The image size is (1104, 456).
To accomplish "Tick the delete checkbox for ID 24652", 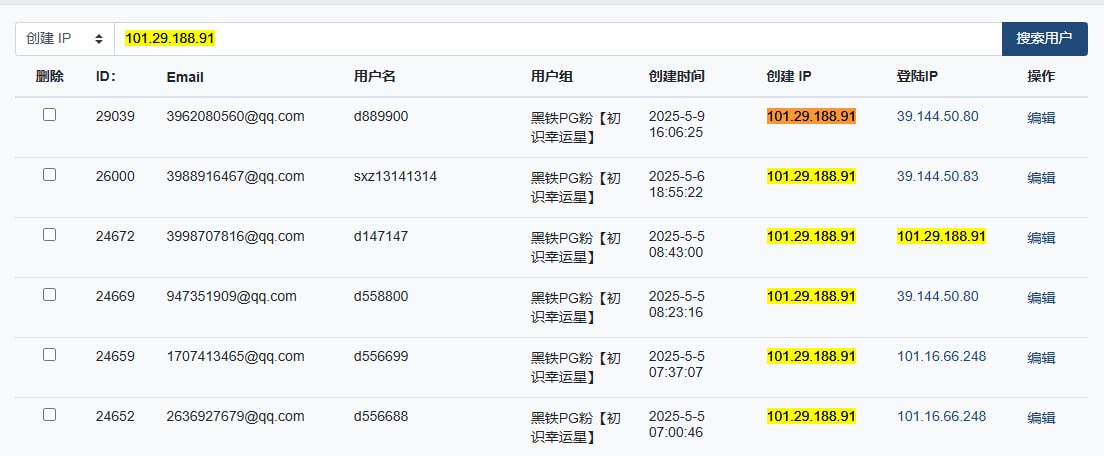I will [49, 414].
